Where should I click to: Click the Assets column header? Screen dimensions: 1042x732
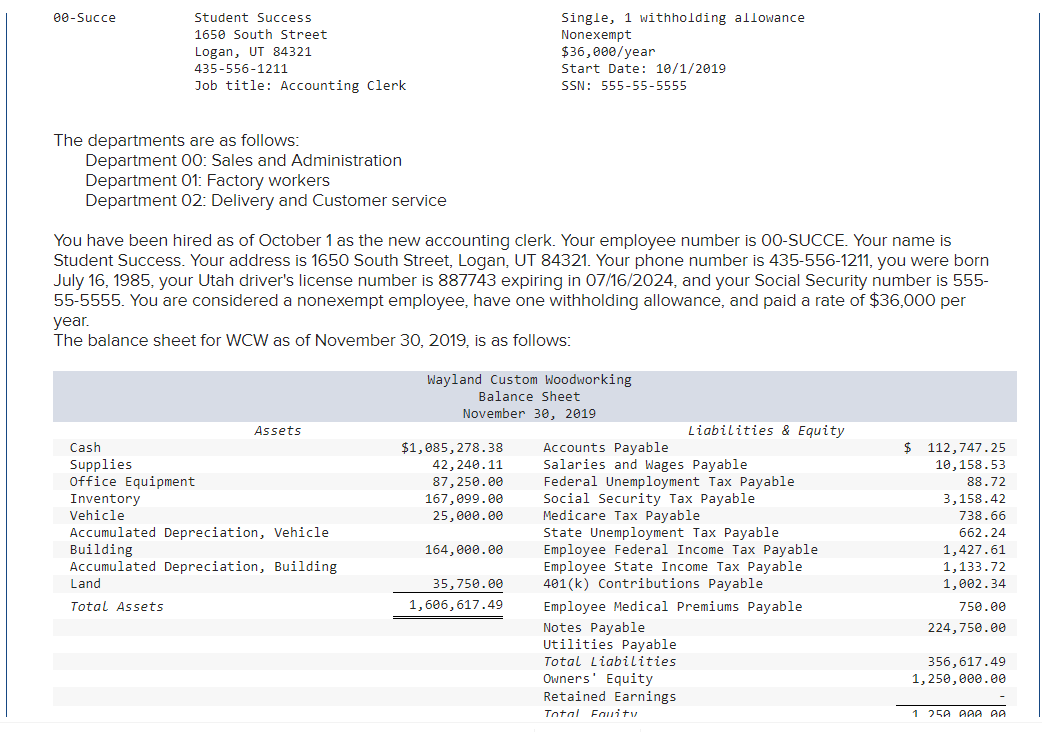[278, 430]
